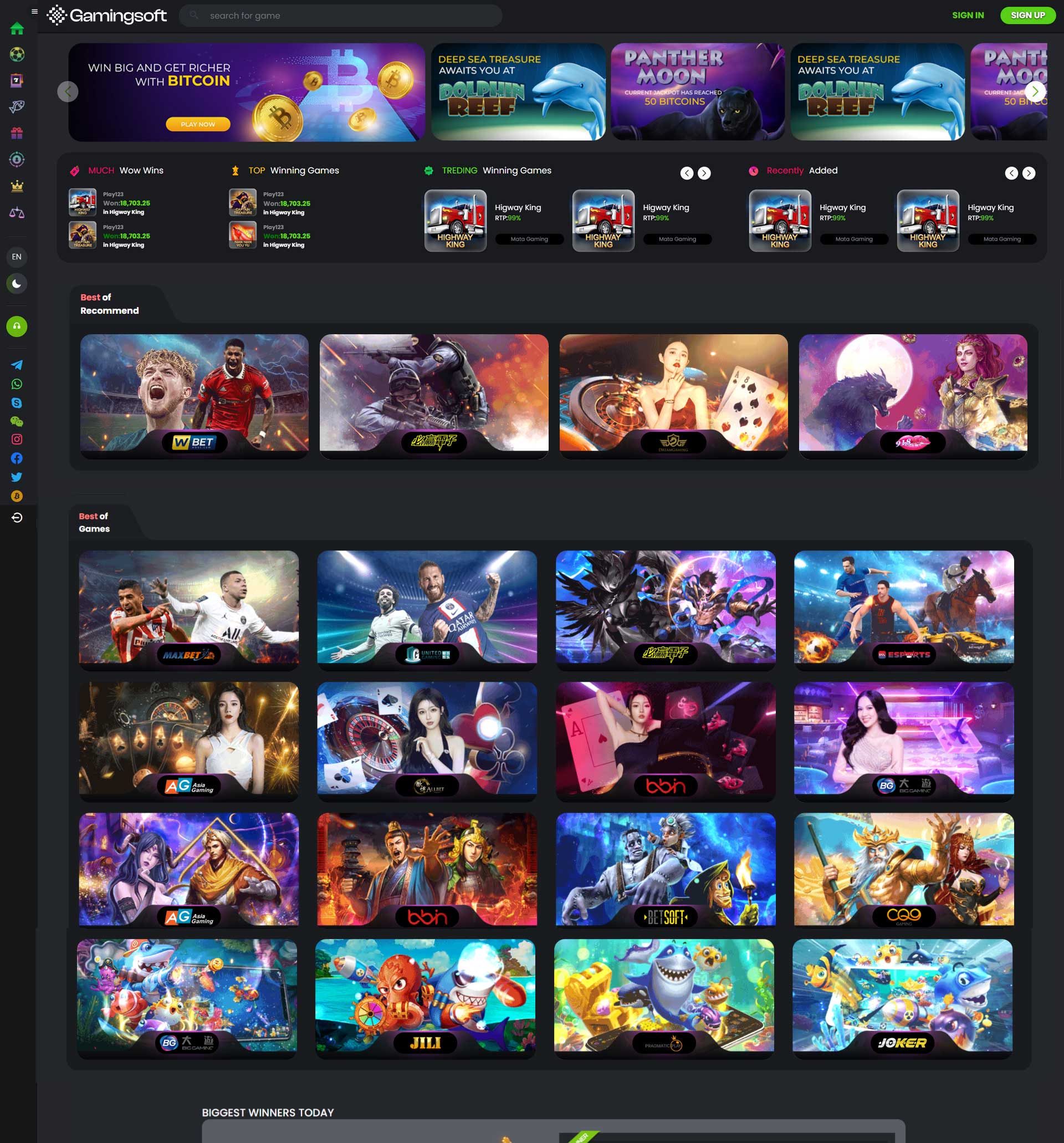Click the SIGN UP button

1027,16
